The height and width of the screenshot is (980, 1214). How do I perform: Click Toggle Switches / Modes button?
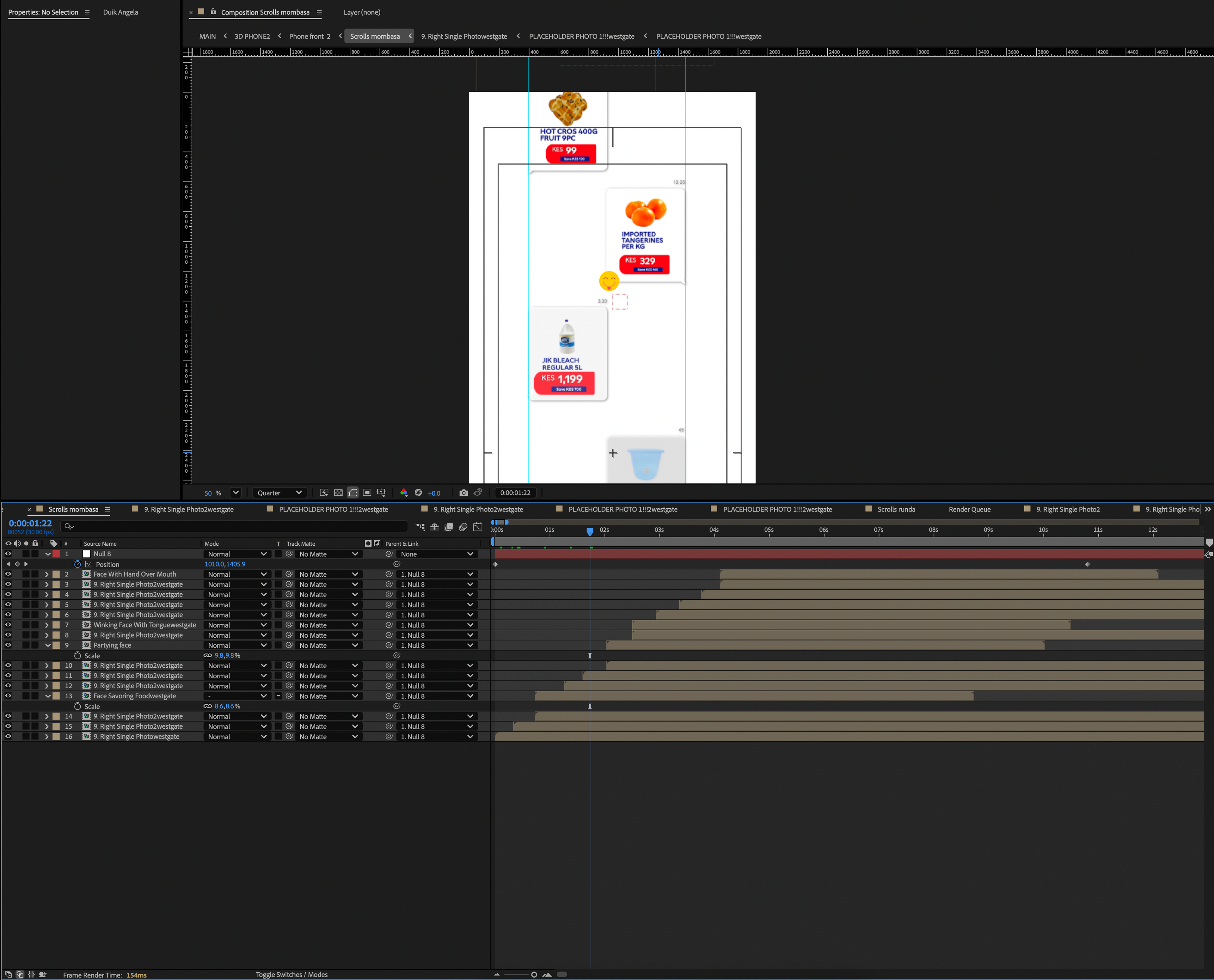[291, 974]
